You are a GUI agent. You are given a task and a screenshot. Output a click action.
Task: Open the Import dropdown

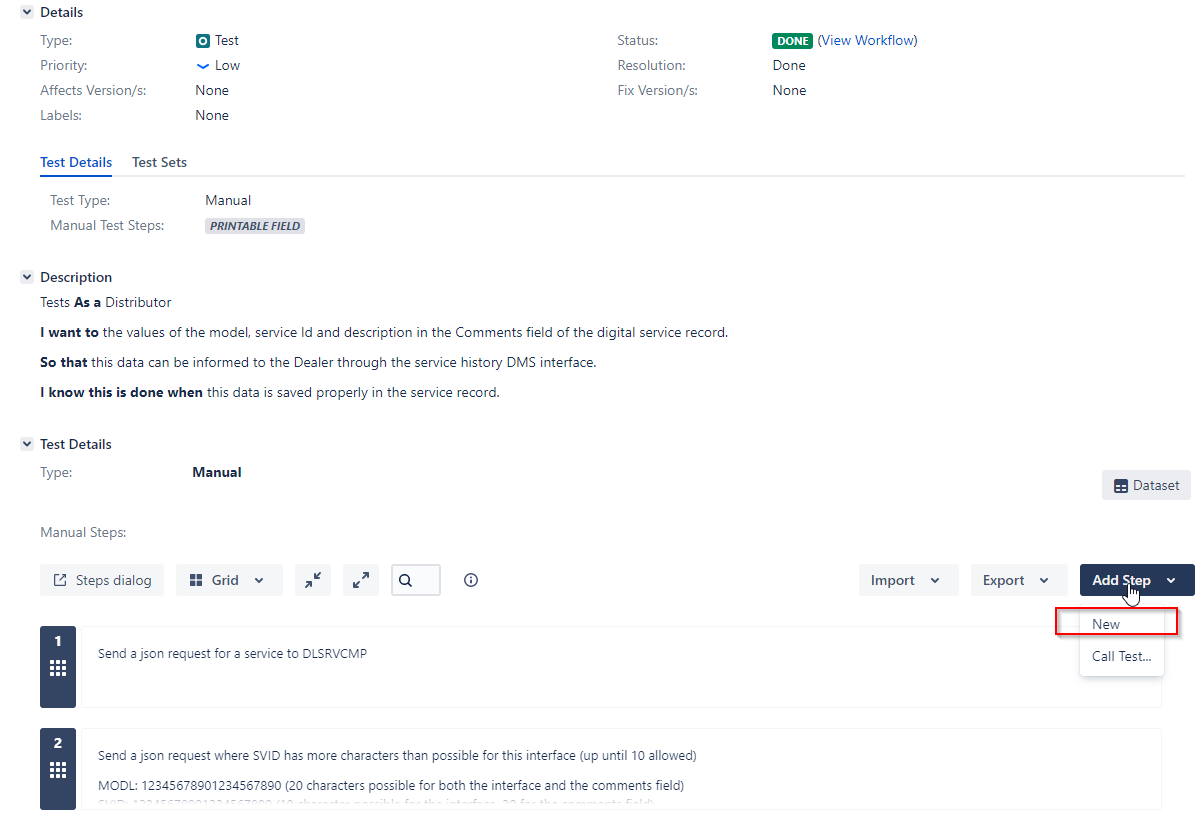pyautogui.click(x=908, y=580)
